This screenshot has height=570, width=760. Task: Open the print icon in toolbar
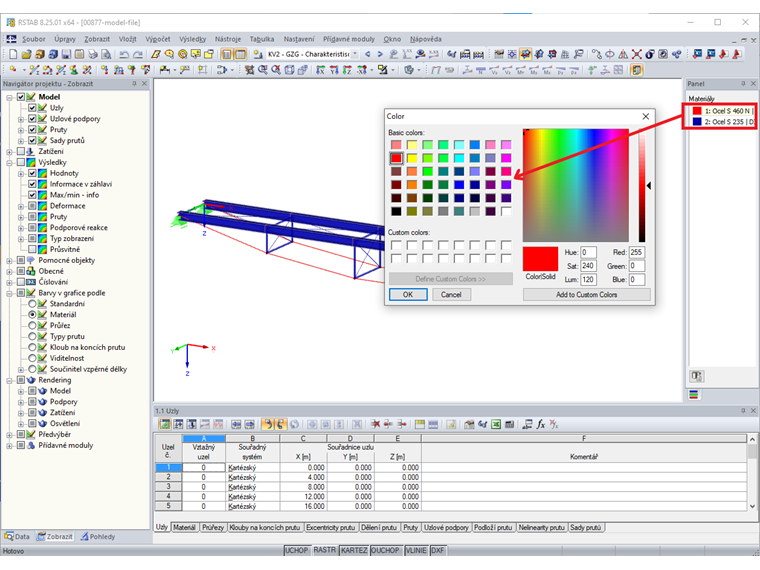pyautogui.click(x=93, y=54)
